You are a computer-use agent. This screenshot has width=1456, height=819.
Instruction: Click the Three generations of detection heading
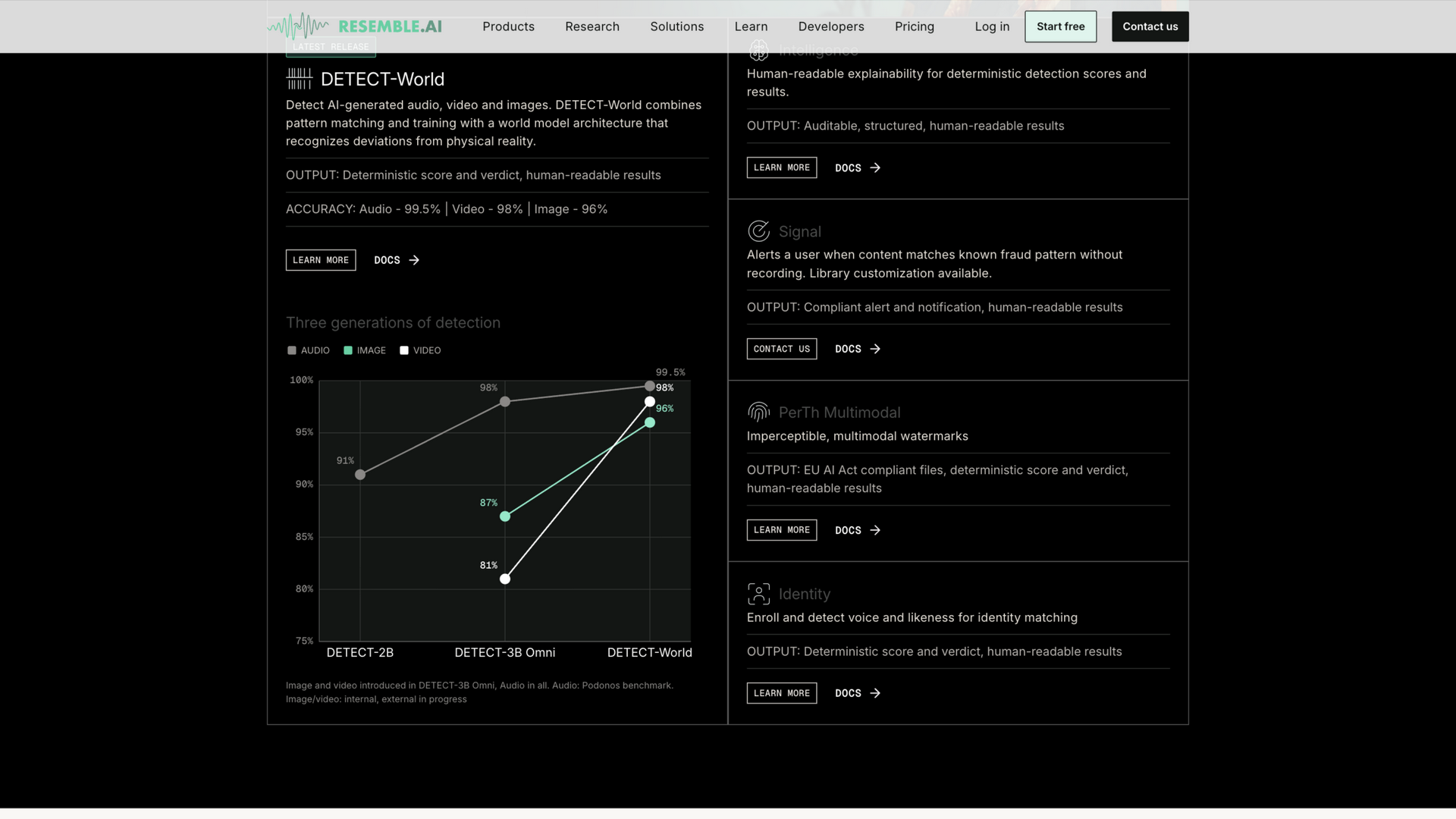click(x=393, y=323)
